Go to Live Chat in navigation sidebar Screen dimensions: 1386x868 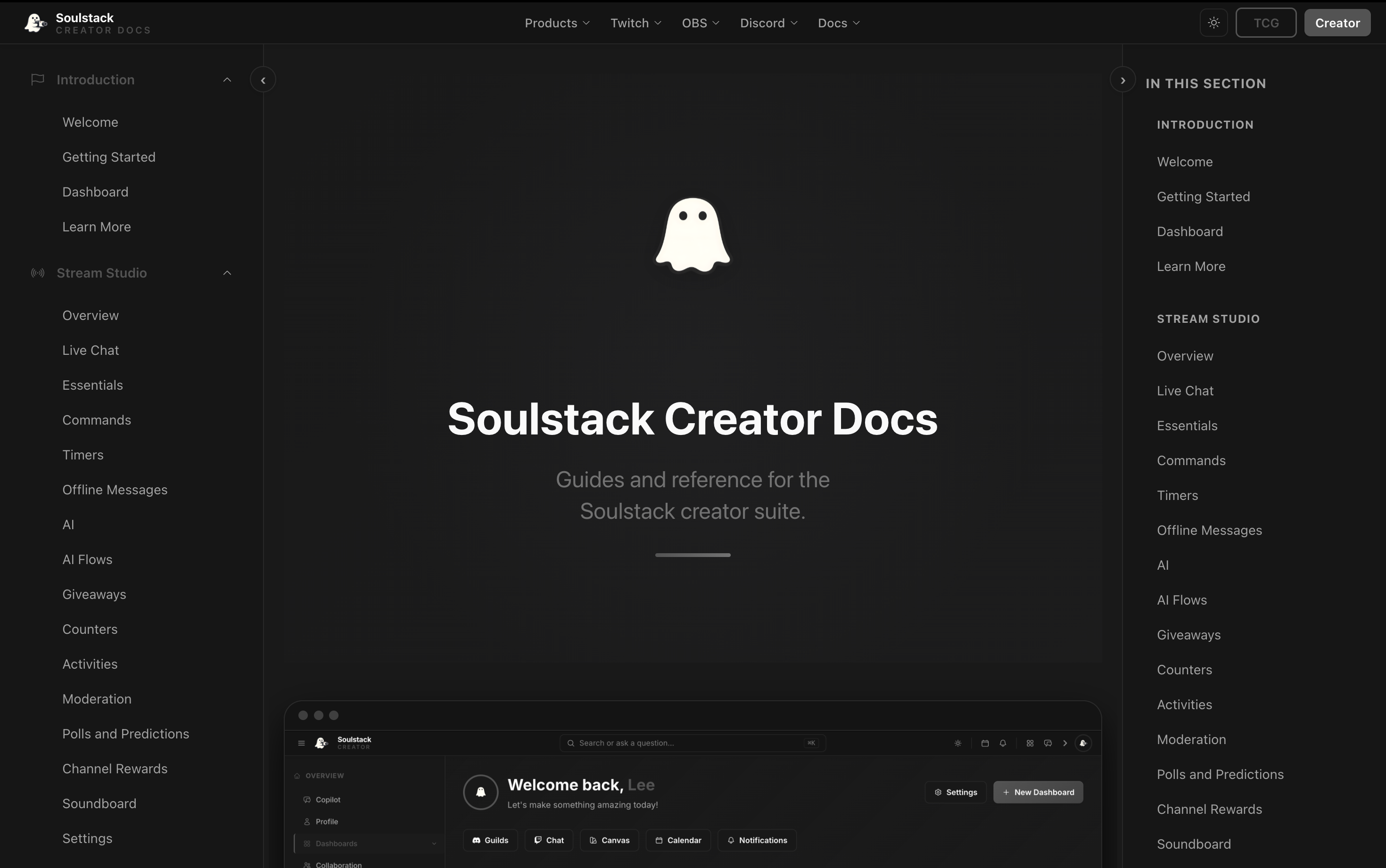tap(91, 350)
